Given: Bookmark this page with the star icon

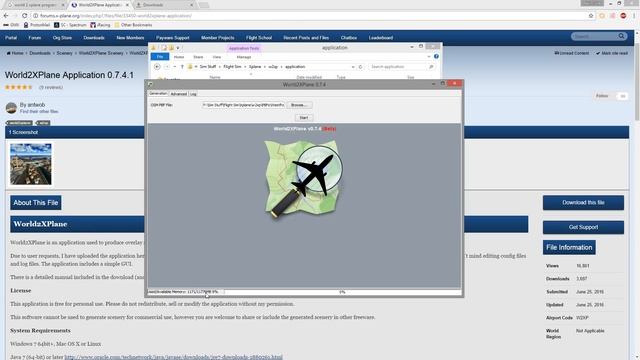Looking at the screenshot, I should point(591,16).
